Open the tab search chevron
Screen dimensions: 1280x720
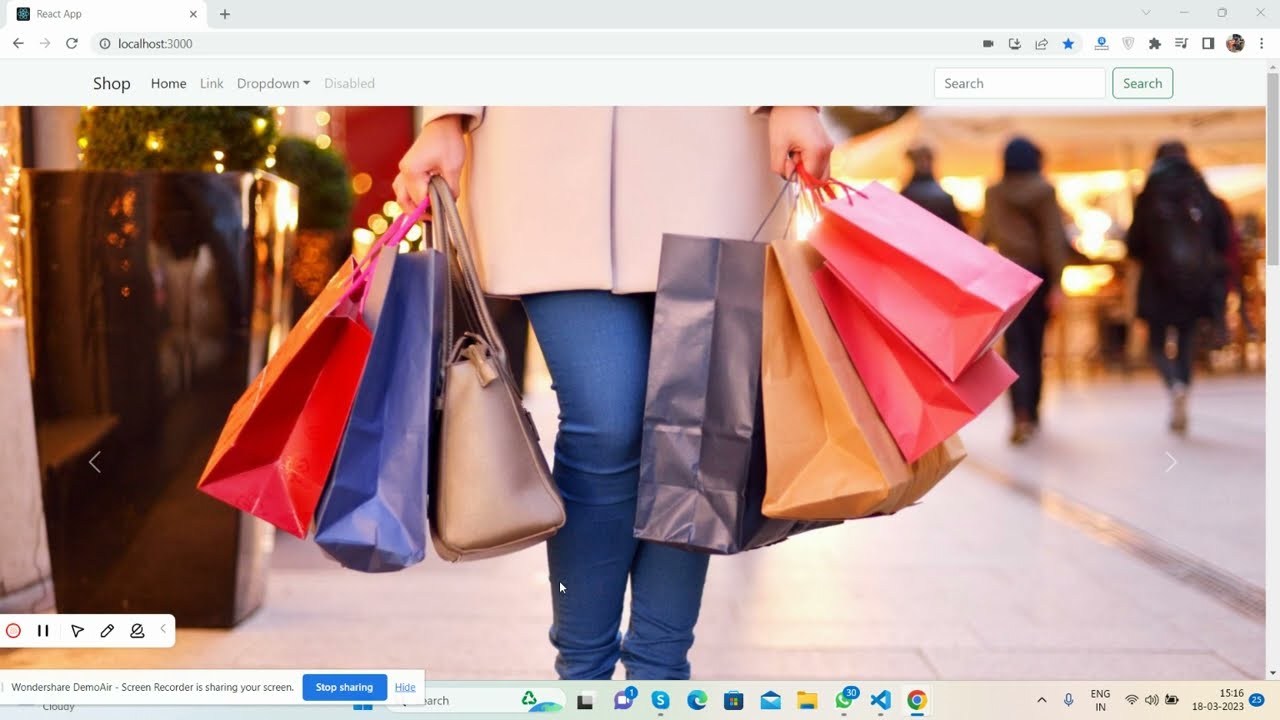1146,13
